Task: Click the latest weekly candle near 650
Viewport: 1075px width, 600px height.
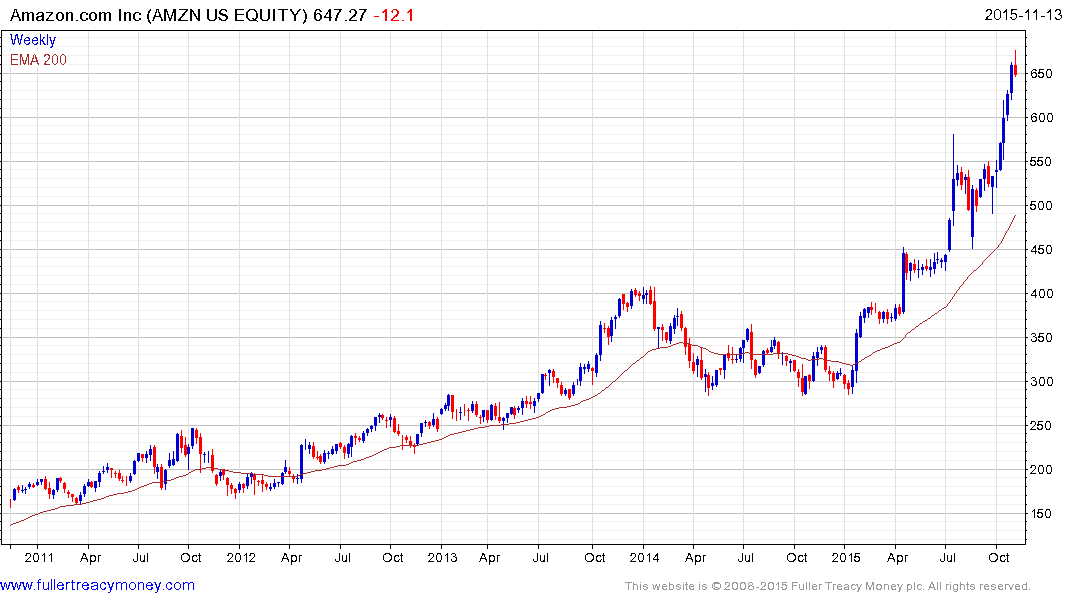Action: tap(1015, 69)
